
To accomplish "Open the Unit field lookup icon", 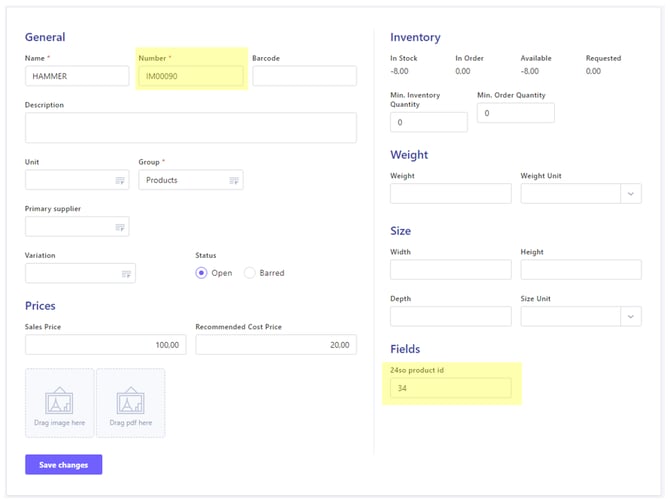I will point(120,180).
